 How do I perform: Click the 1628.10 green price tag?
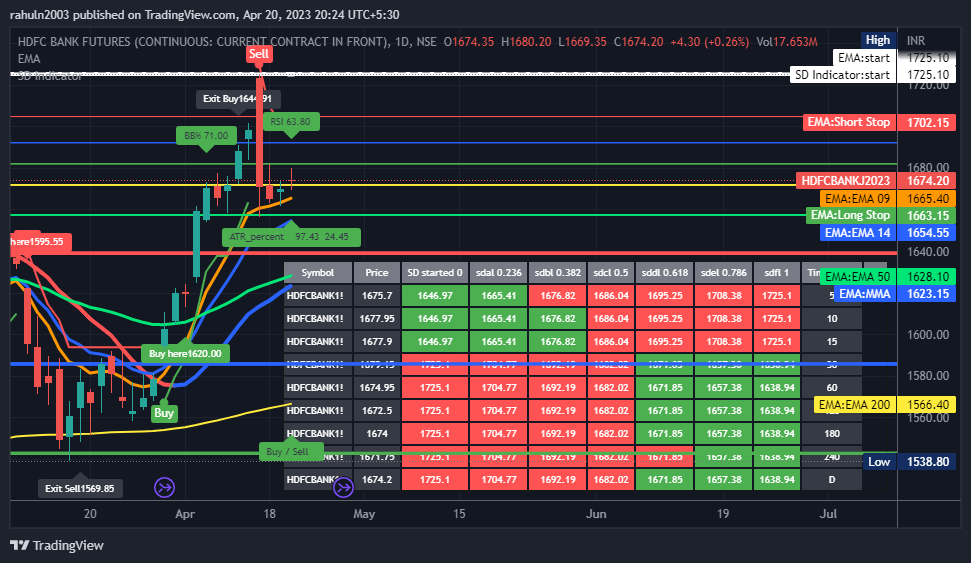(927, 276)
